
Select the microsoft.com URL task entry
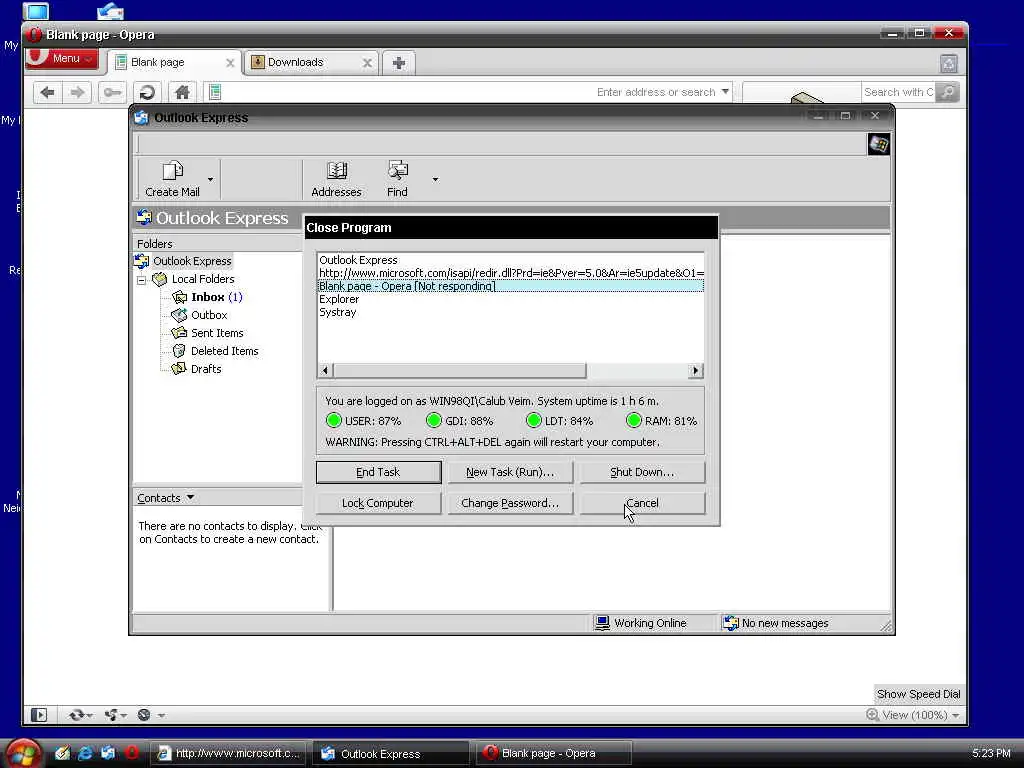coord(511,273)
